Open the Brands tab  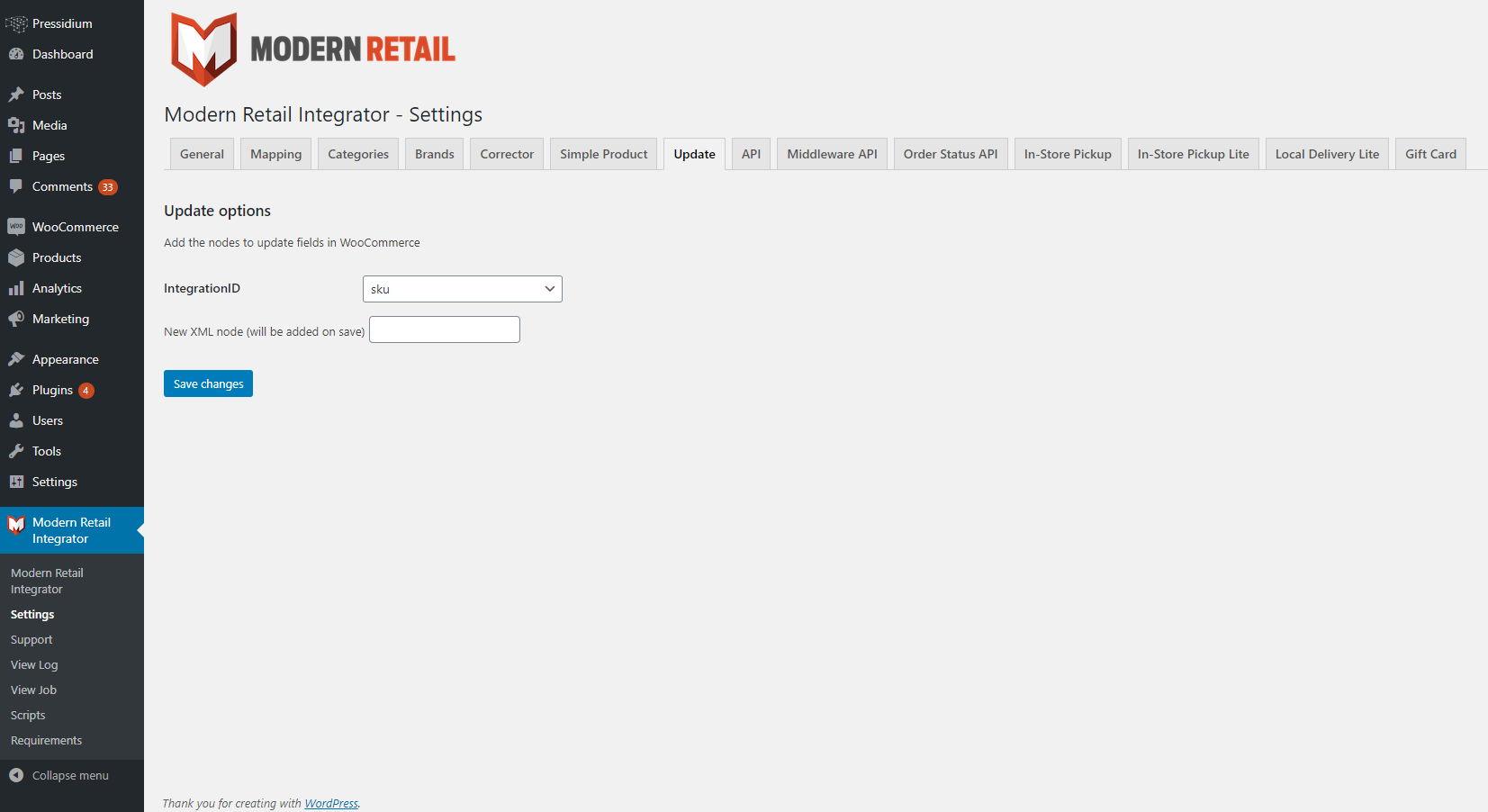pos(435,154)
